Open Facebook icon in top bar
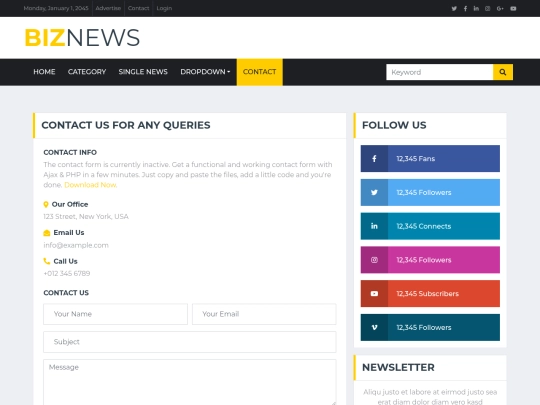The width and height of the screenshot is (540, 405). click(x=465, y=8)
